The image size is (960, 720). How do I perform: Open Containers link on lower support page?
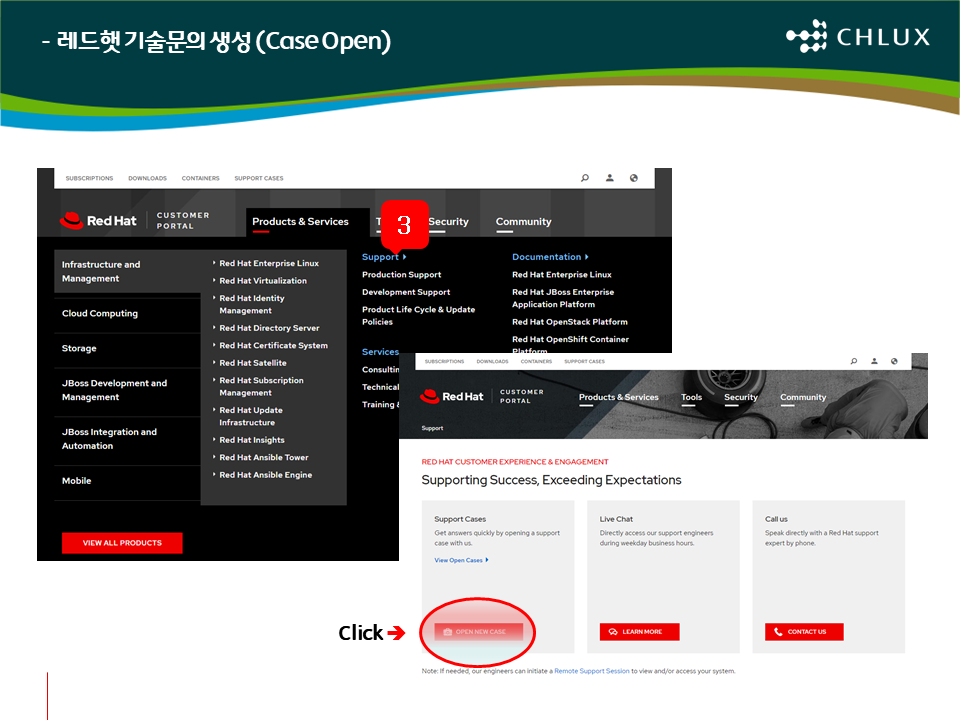536,361
